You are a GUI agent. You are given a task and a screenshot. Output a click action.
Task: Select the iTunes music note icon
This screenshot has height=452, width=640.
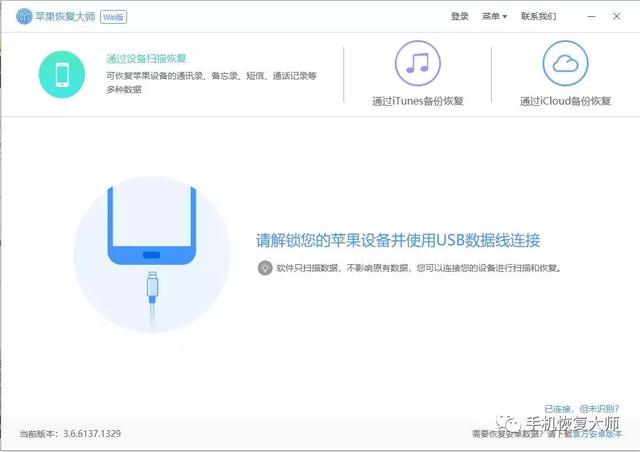(x=418, y=63)
